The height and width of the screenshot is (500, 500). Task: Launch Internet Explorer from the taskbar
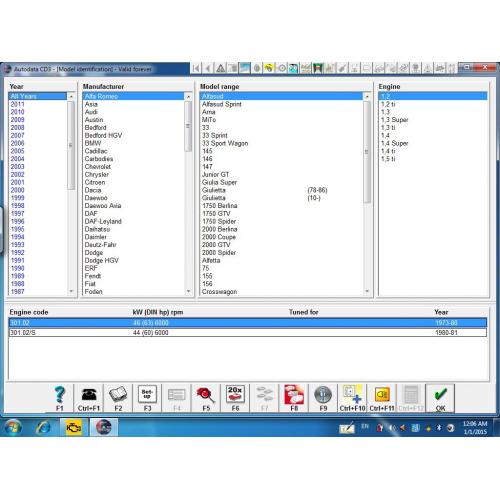pos(43,427)
